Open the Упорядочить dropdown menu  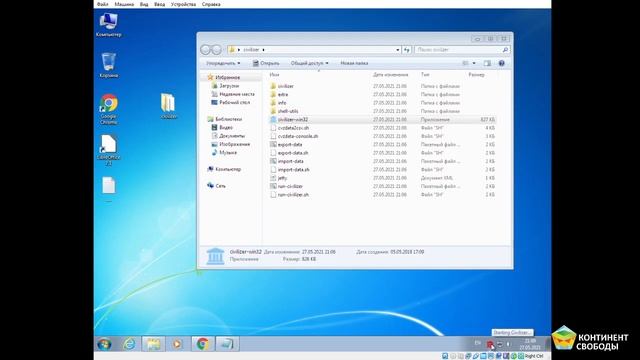pyautogui.click(x=223, y=63)
